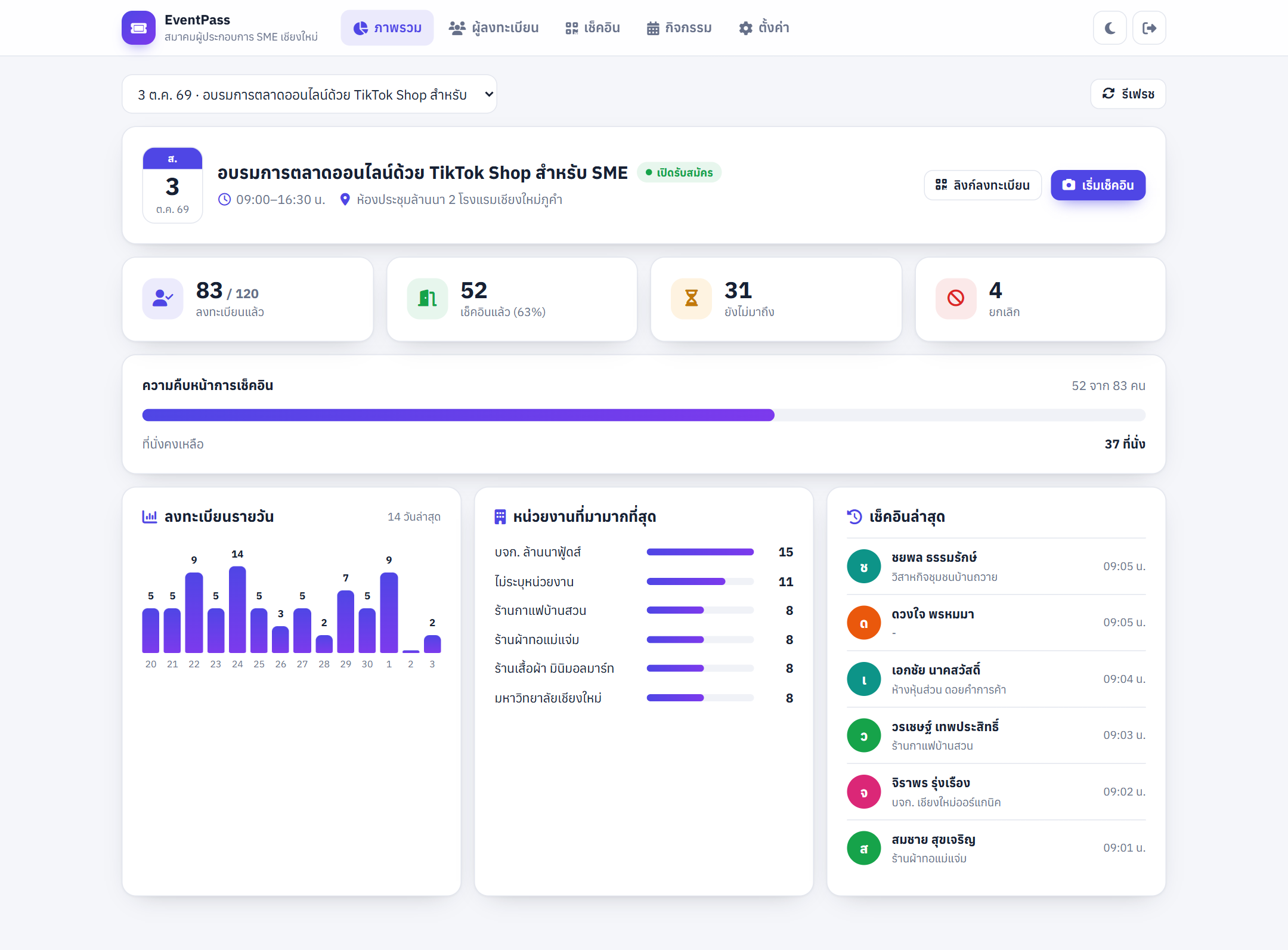Click the chart bar for day 1

[389, 612]
